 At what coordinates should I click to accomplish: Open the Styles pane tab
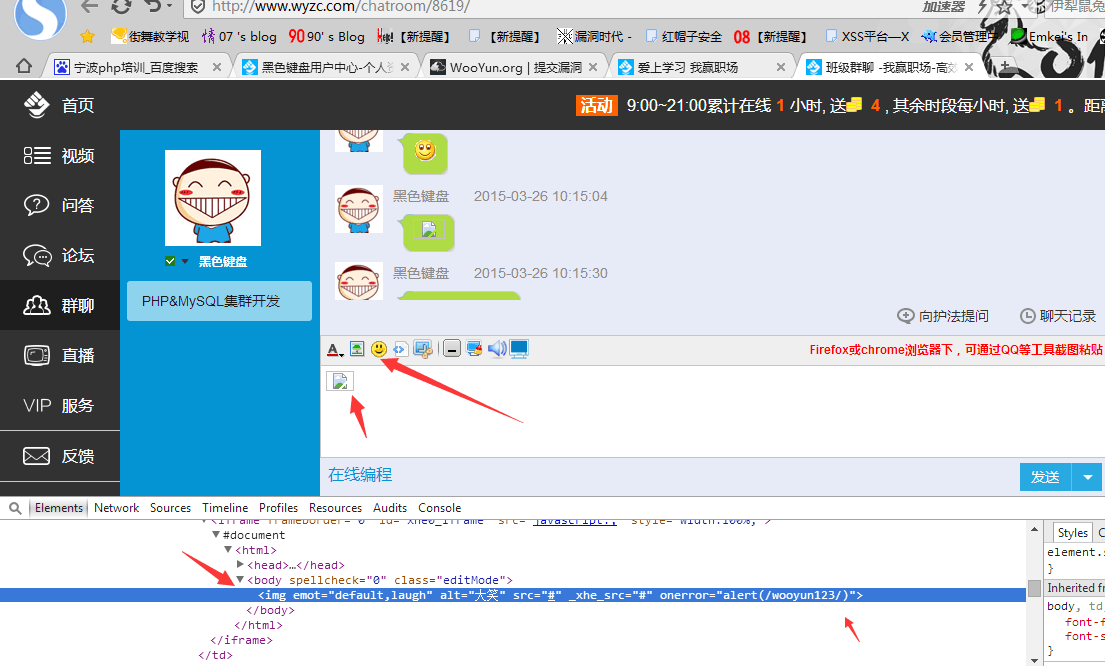point(1073,533)
